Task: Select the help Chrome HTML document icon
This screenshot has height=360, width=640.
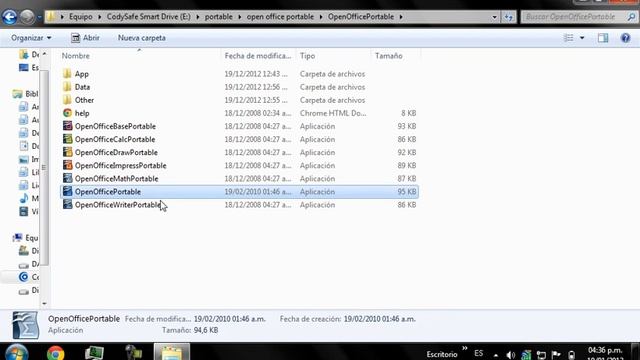Action: tap(67, 113)
